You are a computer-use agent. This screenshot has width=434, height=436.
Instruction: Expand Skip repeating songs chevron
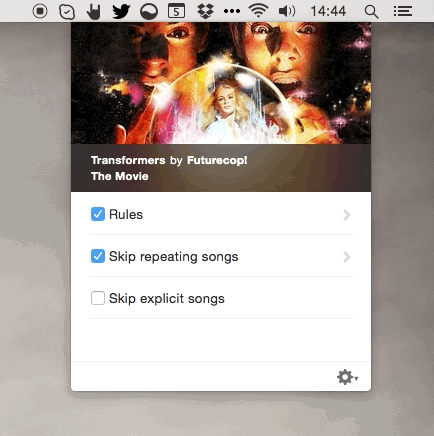tap(347, 257)
